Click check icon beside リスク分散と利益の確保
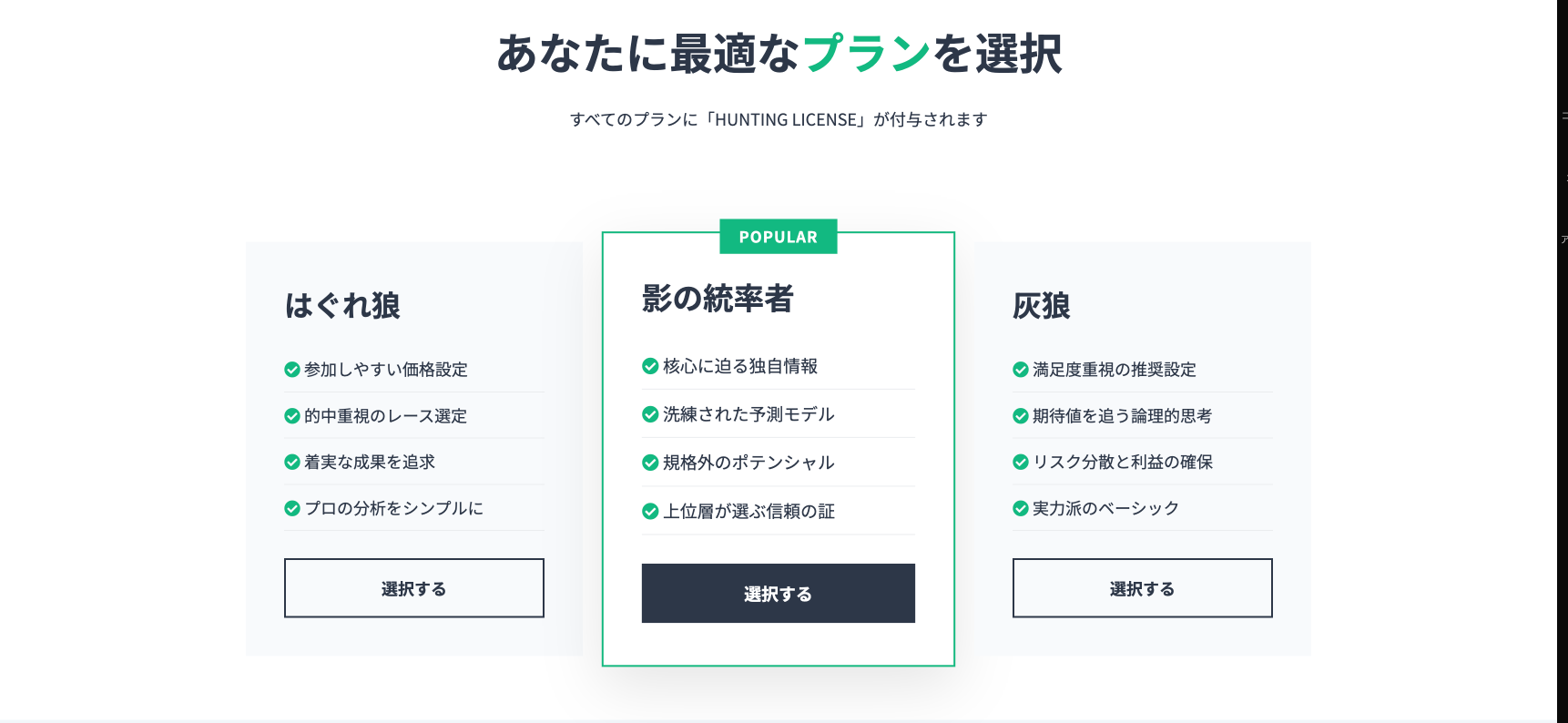Viewport: 1568px width, 723px height. (x=1021, y=463)
